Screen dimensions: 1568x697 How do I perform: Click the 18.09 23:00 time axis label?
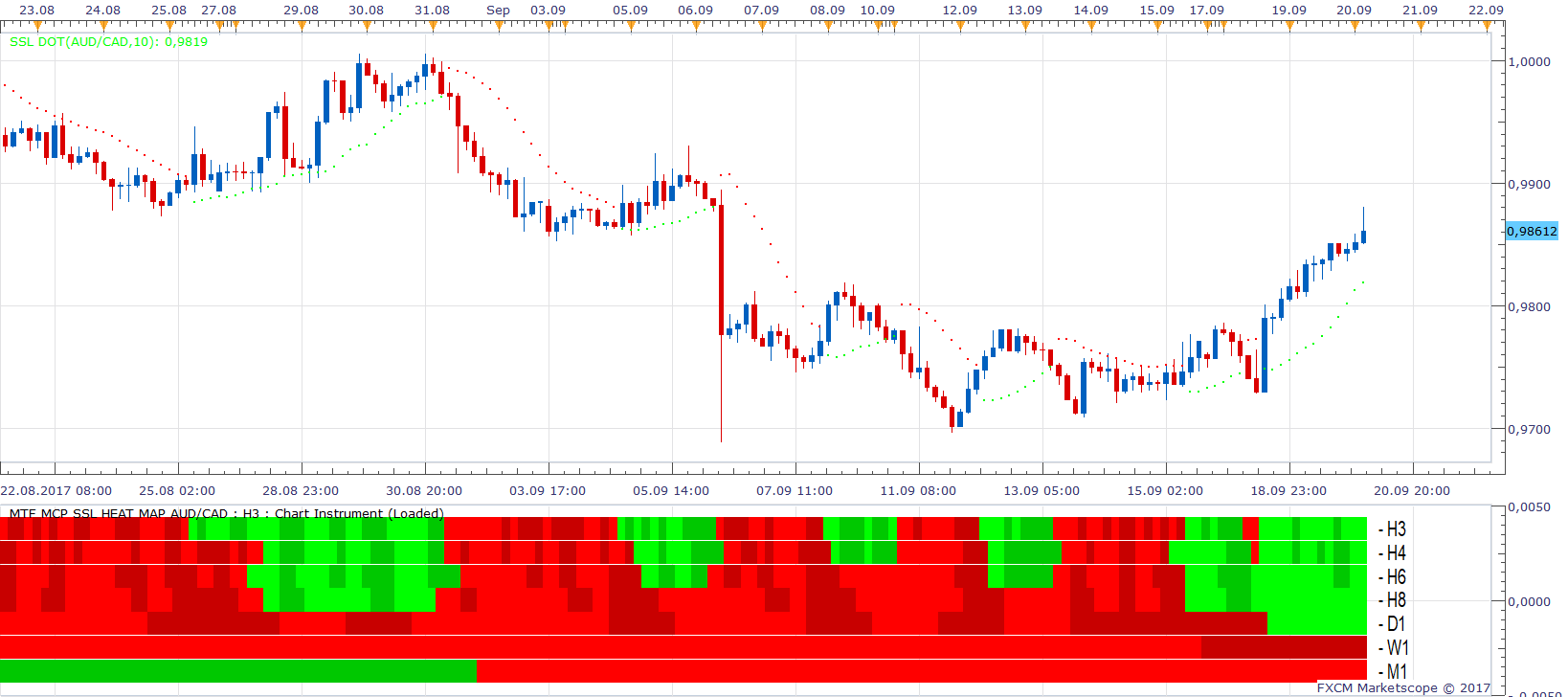click(x=1288, y=490)
